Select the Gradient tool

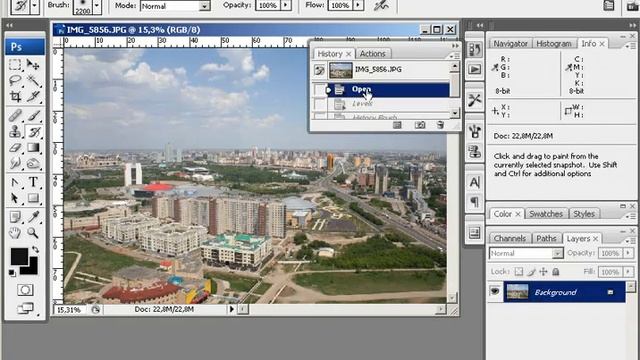pyautogui.click(x=33, y=148)
